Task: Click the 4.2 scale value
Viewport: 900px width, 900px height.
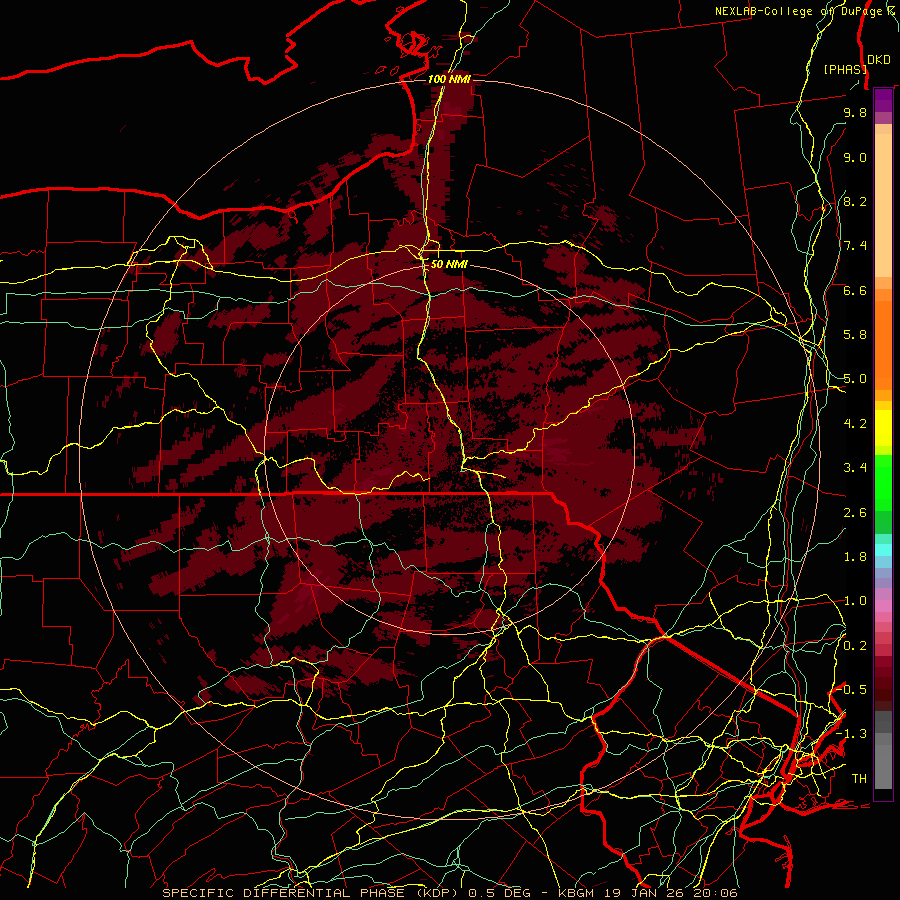Action: 855,424
